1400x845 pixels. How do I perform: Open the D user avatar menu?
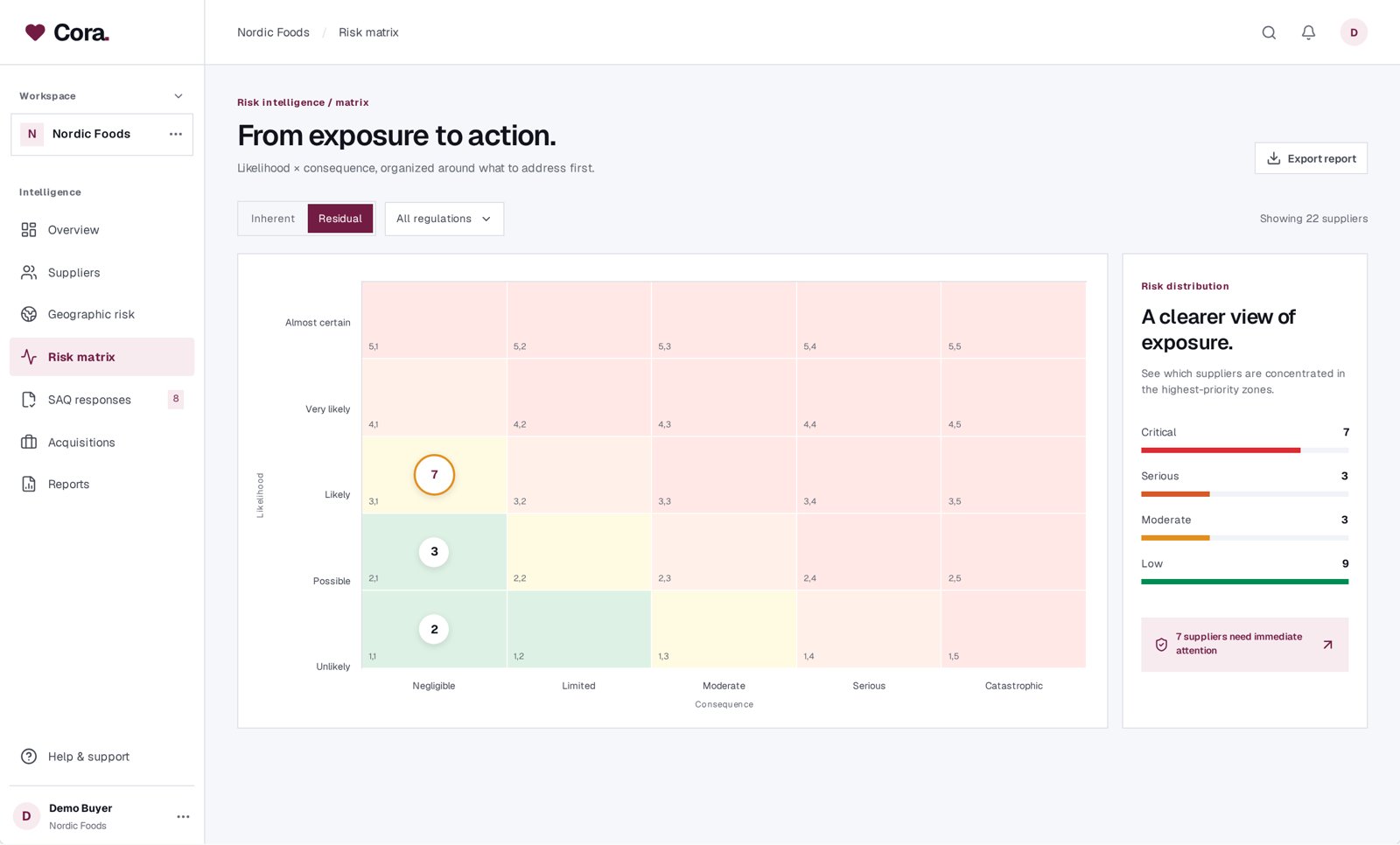coord(1354,32)
